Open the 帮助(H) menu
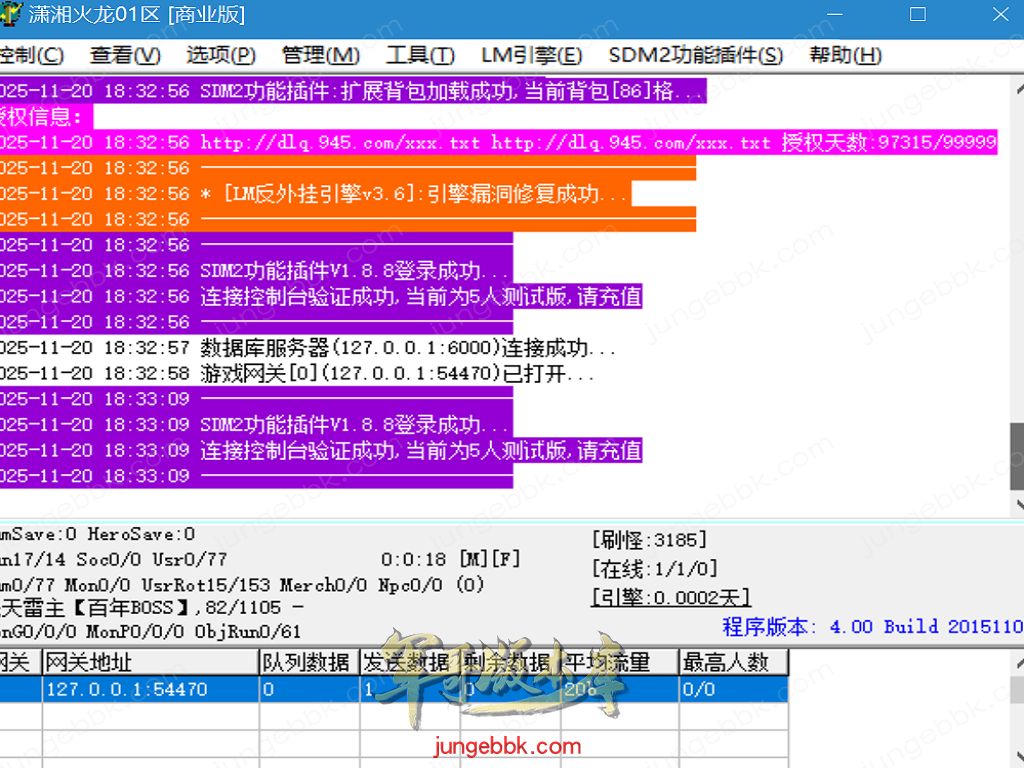This screenshot has width=1024, height=768. (845, 56)
